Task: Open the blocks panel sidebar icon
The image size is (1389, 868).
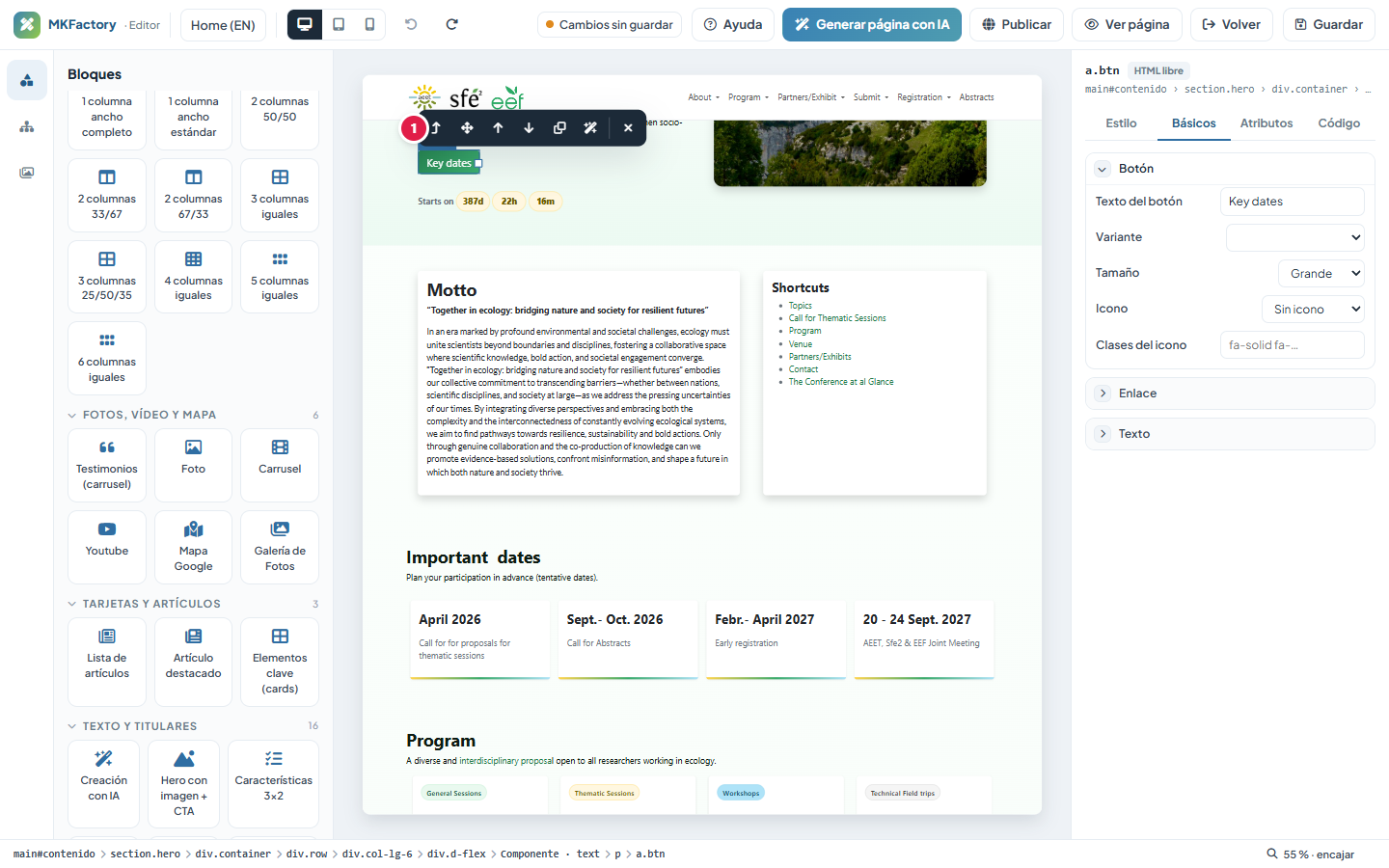Action: coord(27,80)
